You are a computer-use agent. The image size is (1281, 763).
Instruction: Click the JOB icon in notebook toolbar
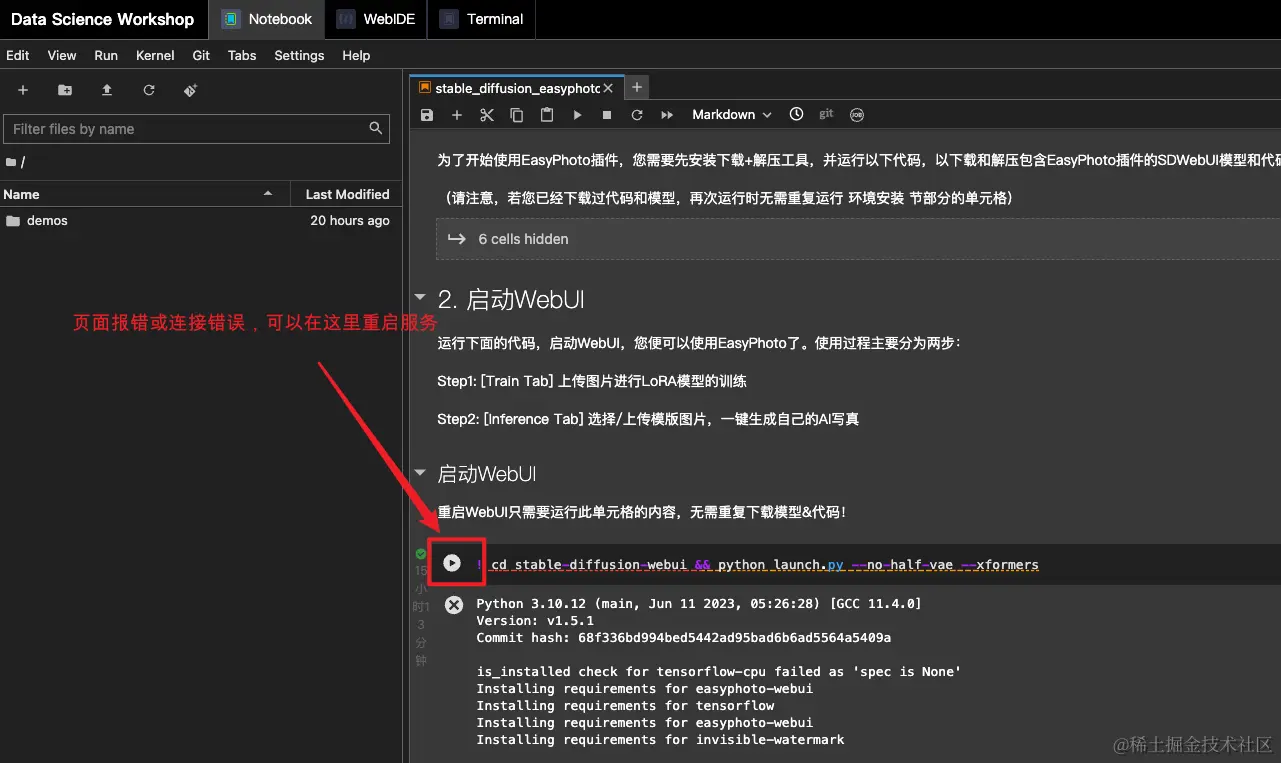(857, 115)
